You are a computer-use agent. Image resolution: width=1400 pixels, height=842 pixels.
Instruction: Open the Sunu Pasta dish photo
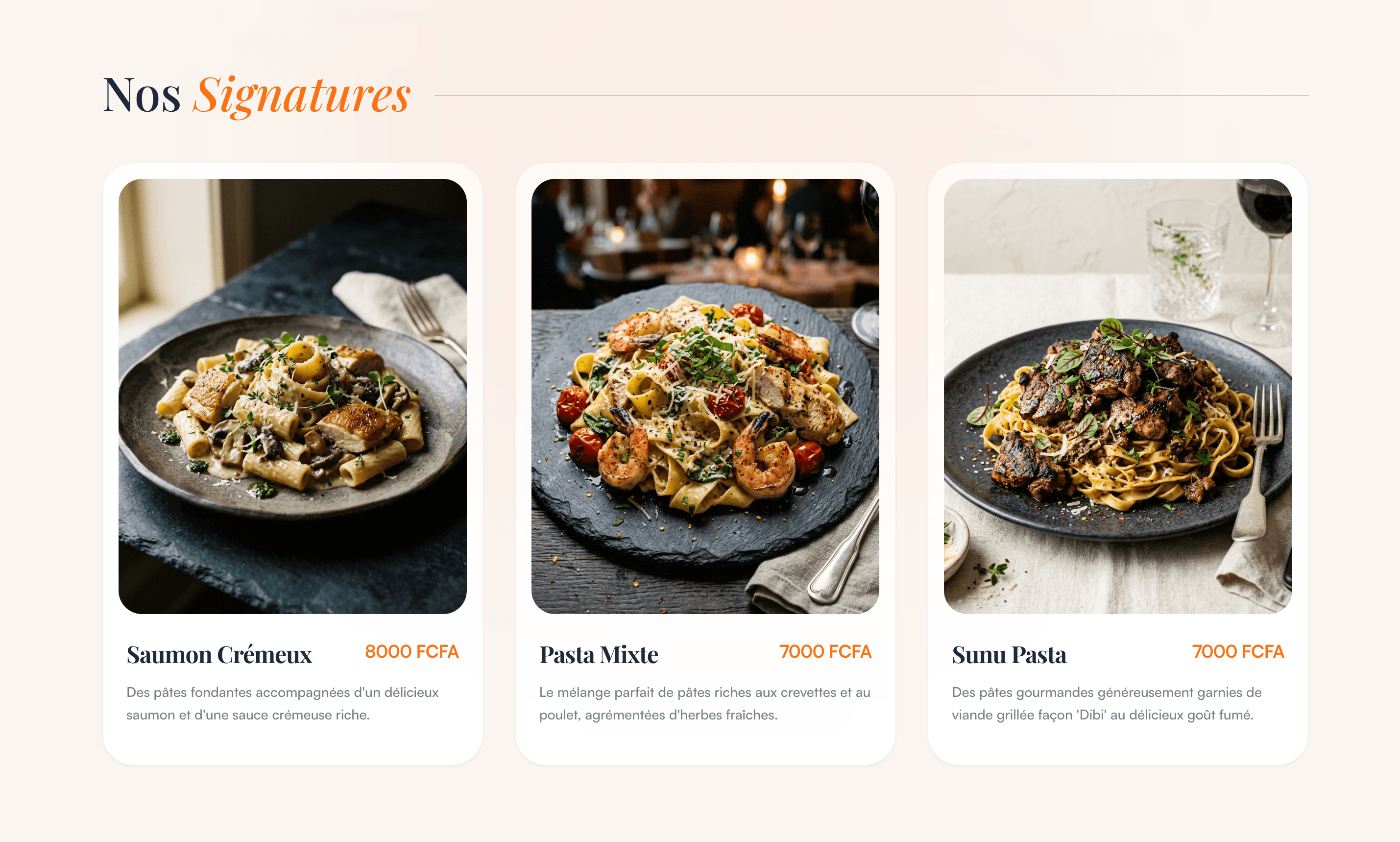pos(1118,396)
